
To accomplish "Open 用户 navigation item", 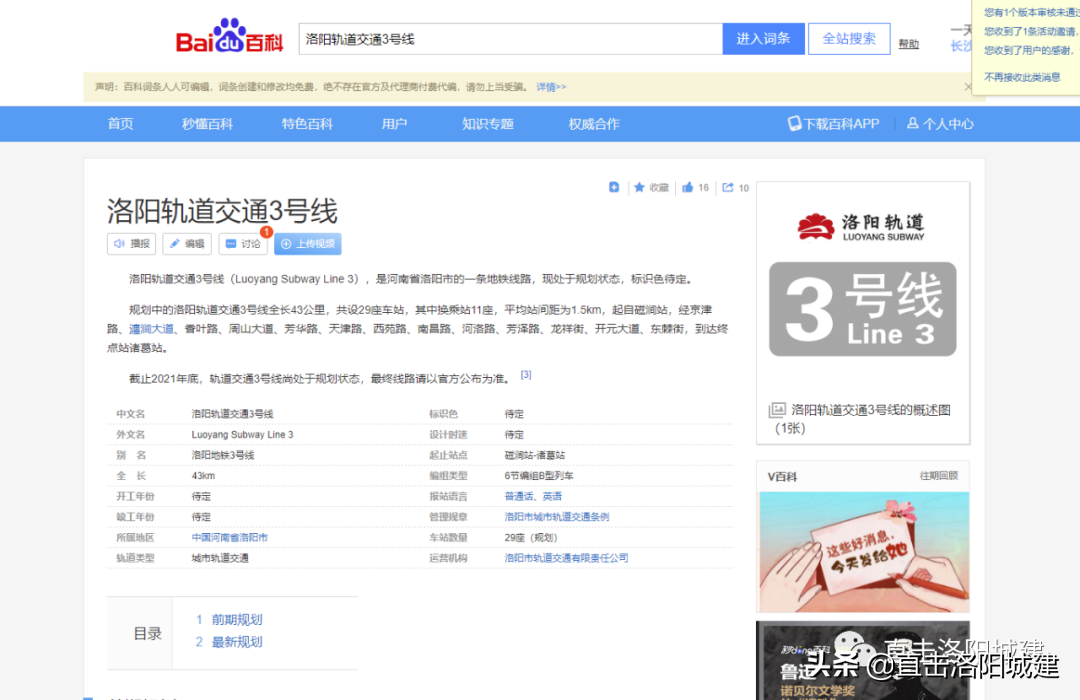I will pyautogui.click(x=394, y=124).
